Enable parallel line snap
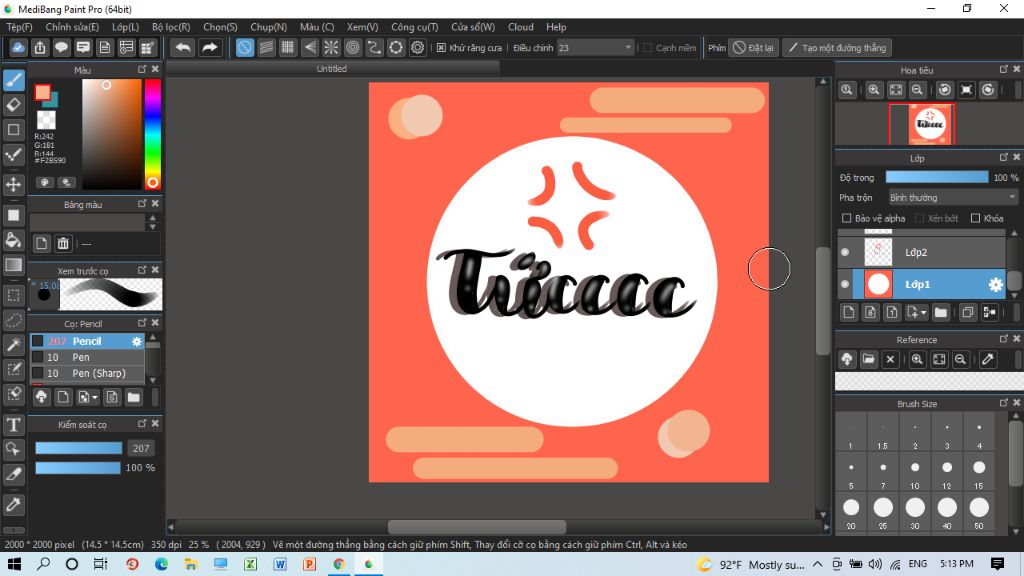 [x=266, y=48]
